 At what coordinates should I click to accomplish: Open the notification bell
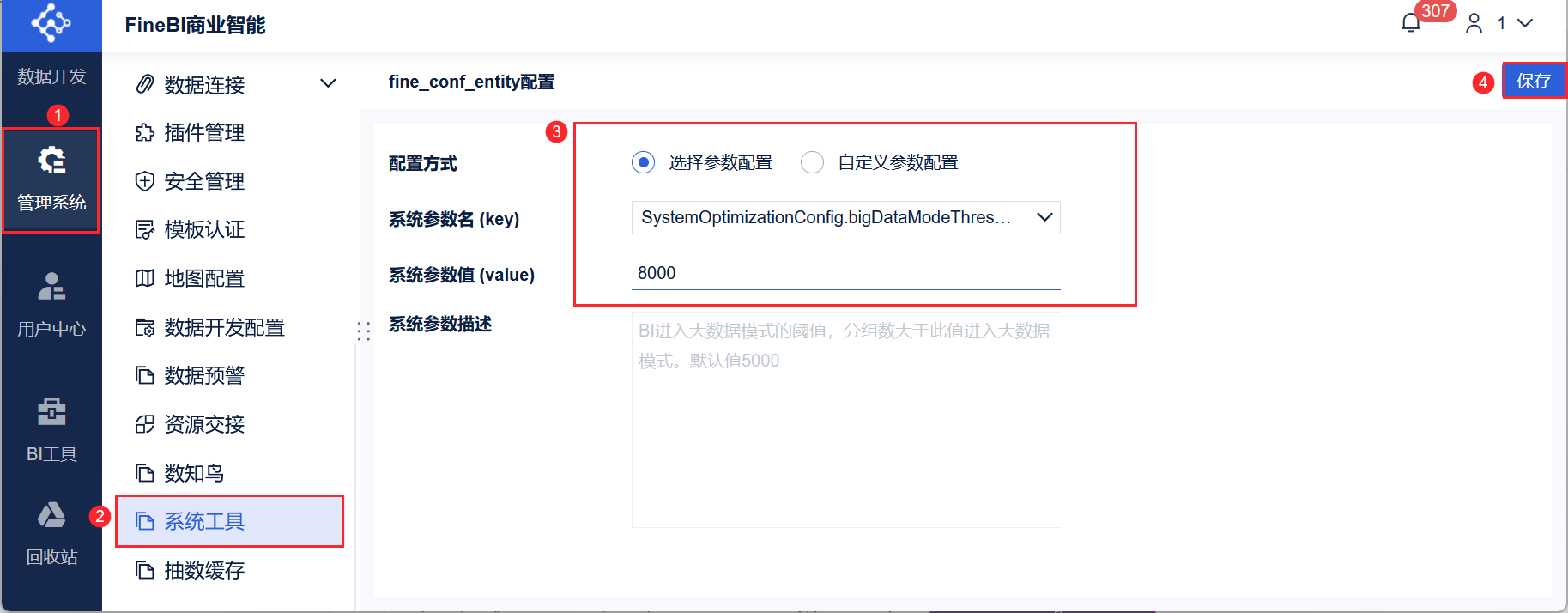tap(1411, 23)
